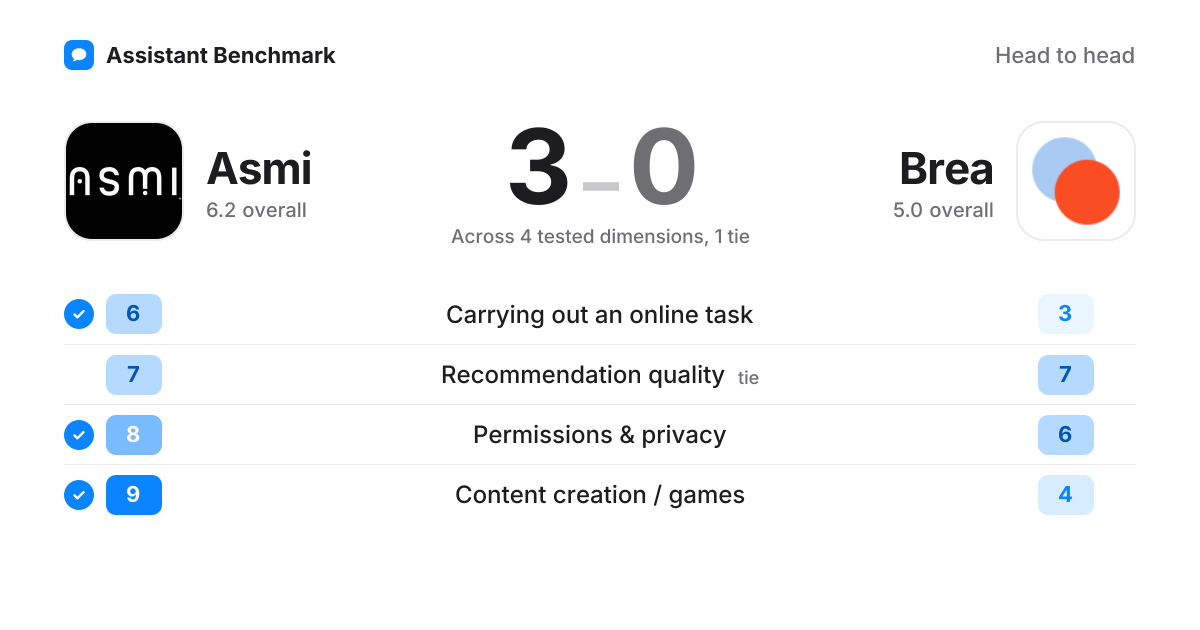Image resolution: width=1200 pixels, height=630 pixels.
Task: Select Asmi's score 9 badge
Action: pyautogui.click(x=134, y=494)
